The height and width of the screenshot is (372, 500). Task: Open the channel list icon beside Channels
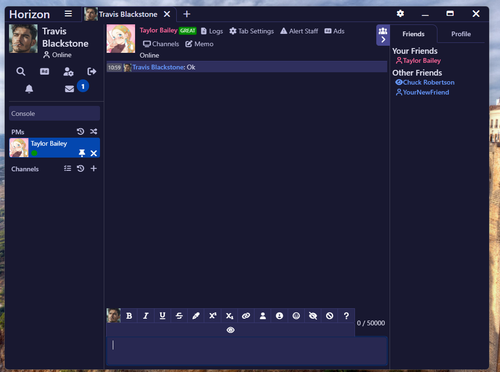pos(67,168)
